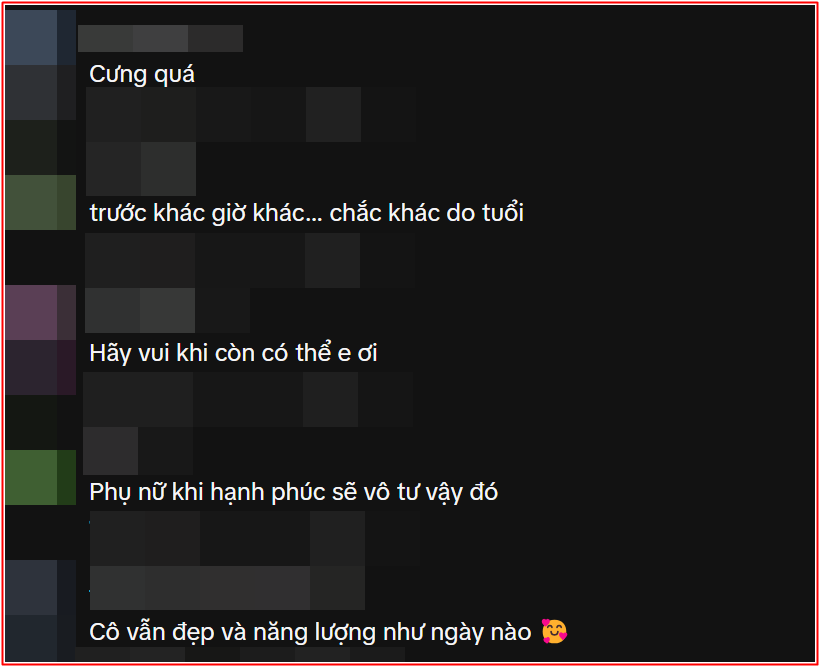820x667 pixels.
Task: Select comment "Cô vẫn đẹp và năng lượng như ngày nào"
Action: [310, 632]
